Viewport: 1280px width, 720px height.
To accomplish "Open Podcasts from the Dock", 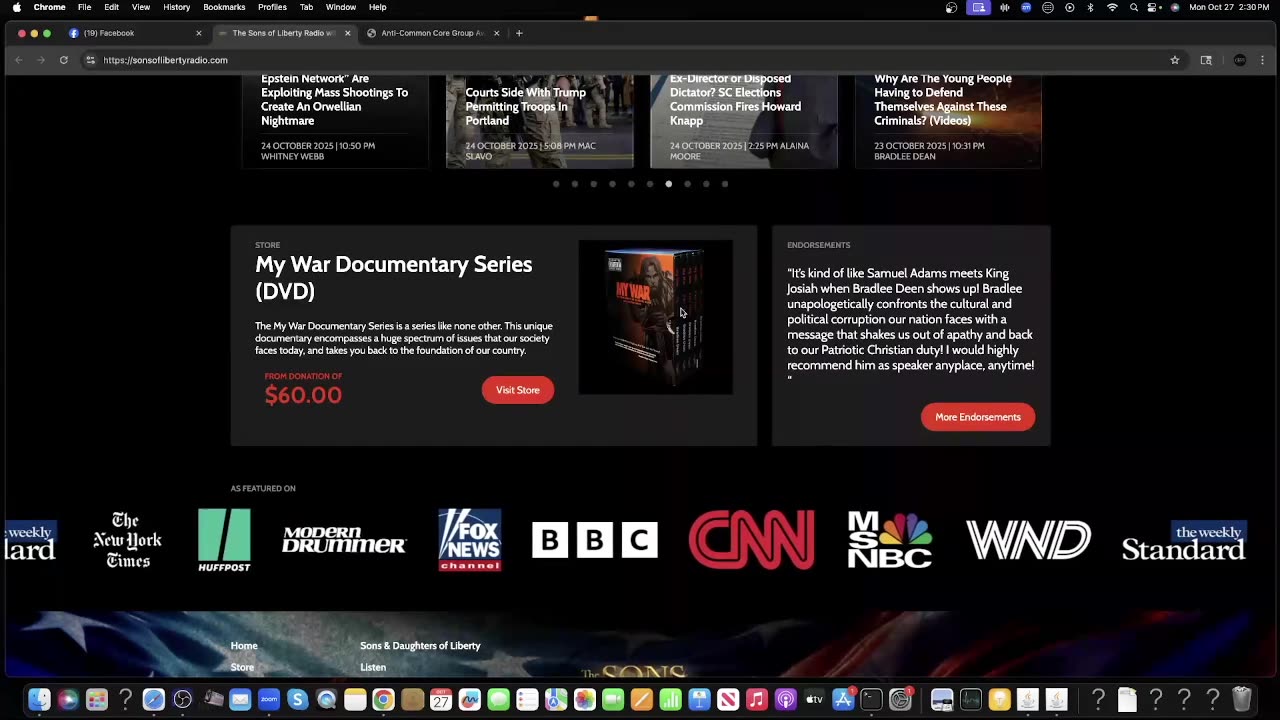I will tap(786, 700).
